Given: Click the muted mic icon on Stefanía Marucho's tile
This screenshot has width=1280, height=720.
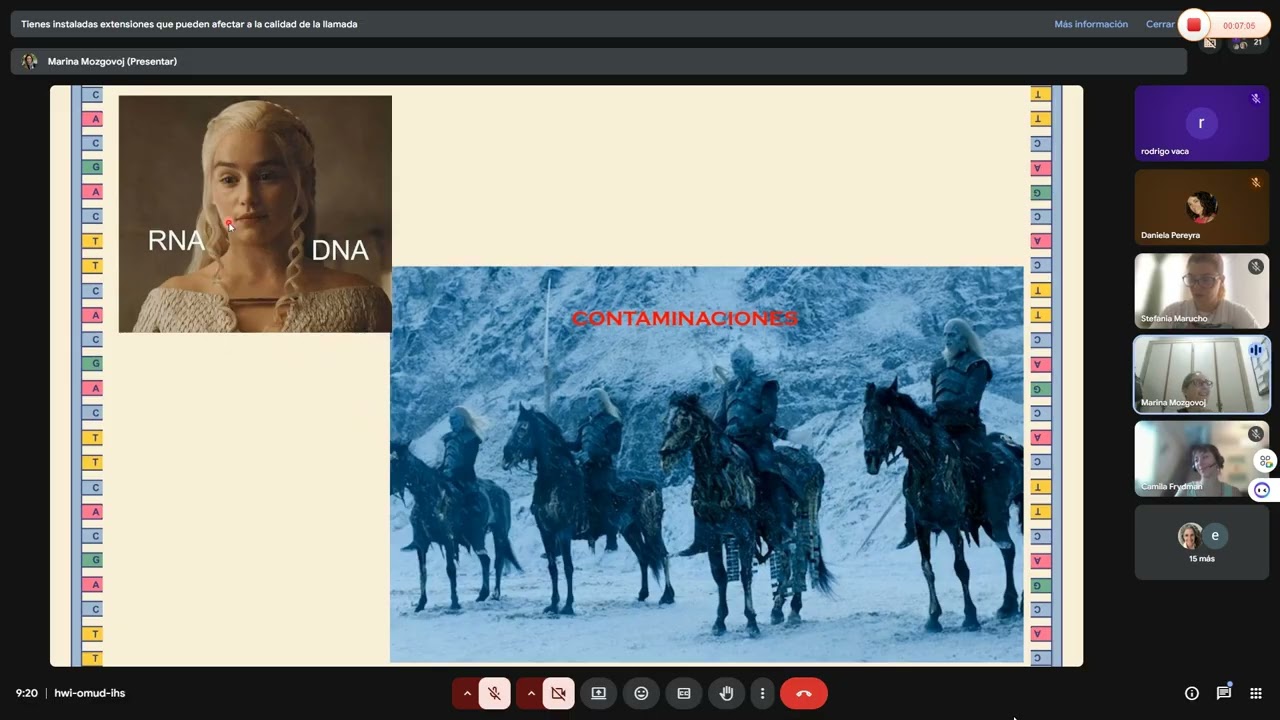Looking at the screenshot, I should point(1256,267).
